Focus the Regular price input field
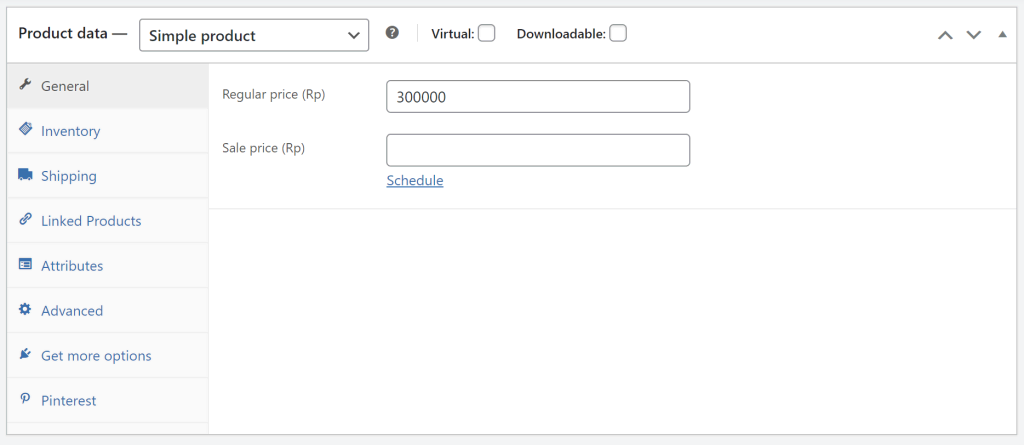Image resolution: width=1024 pixels, height=445 pixels. tap(538, 97)
